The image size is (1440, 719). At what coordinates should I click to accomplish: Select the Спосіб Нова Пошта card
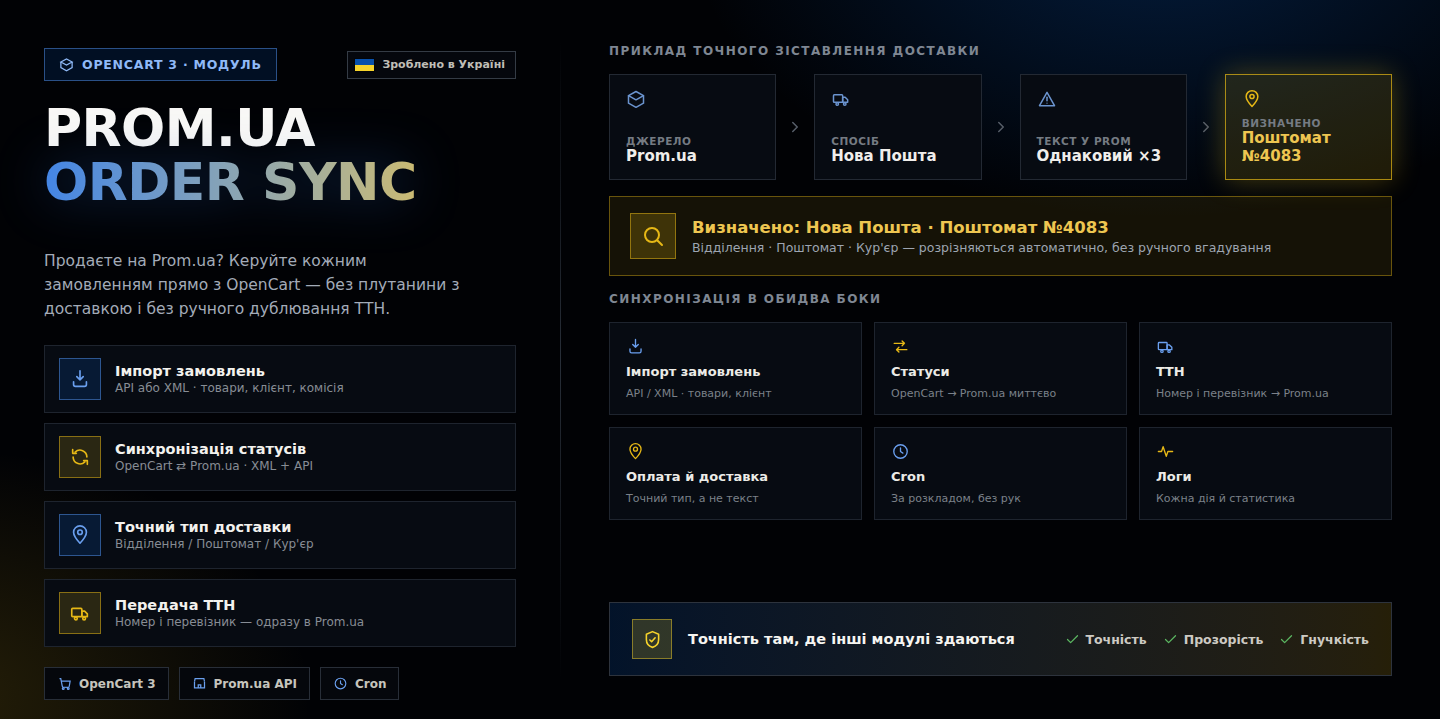tap(898, 127)
